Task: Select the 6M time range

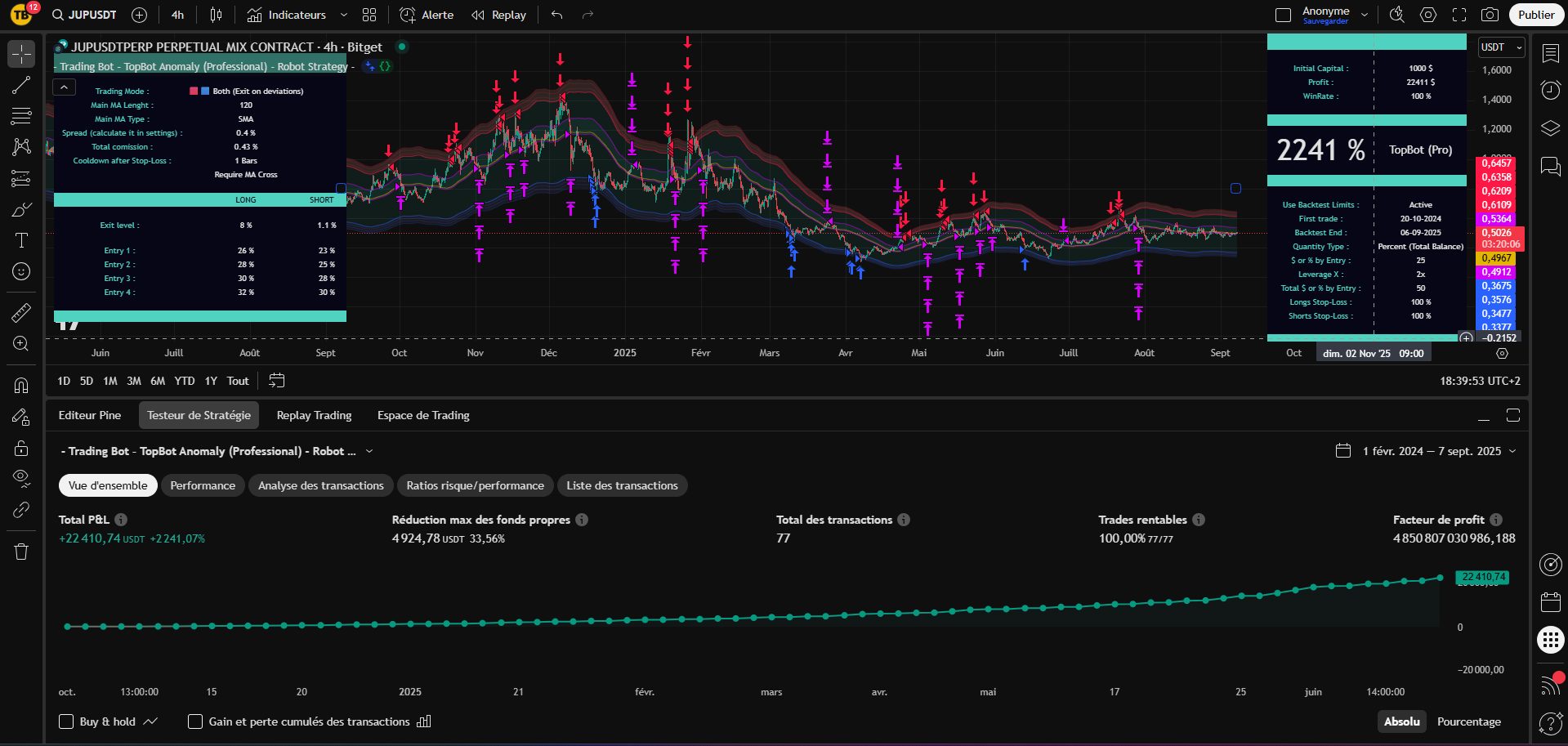Action: point(158,381)
